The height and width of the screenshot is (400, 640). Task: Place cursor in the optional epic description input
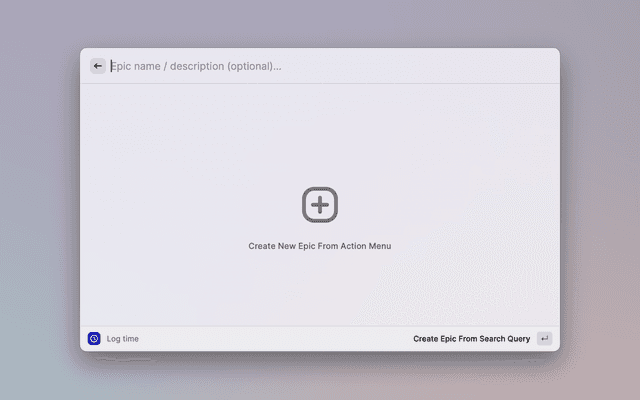[300, 66]
